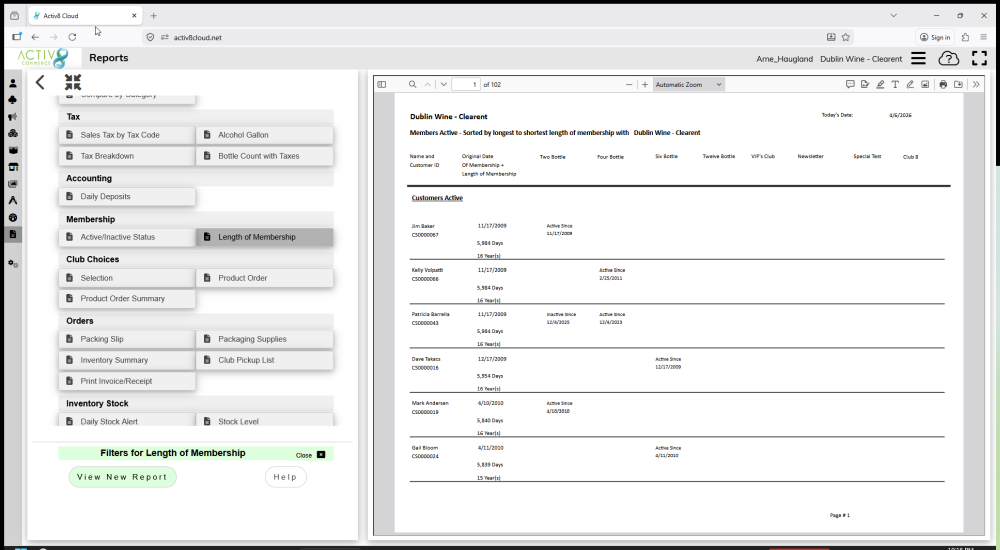Screen dimensions: 1000x550
Task: Open the stacked cubes inventory icon in sidebar
Action: (13, 133)
